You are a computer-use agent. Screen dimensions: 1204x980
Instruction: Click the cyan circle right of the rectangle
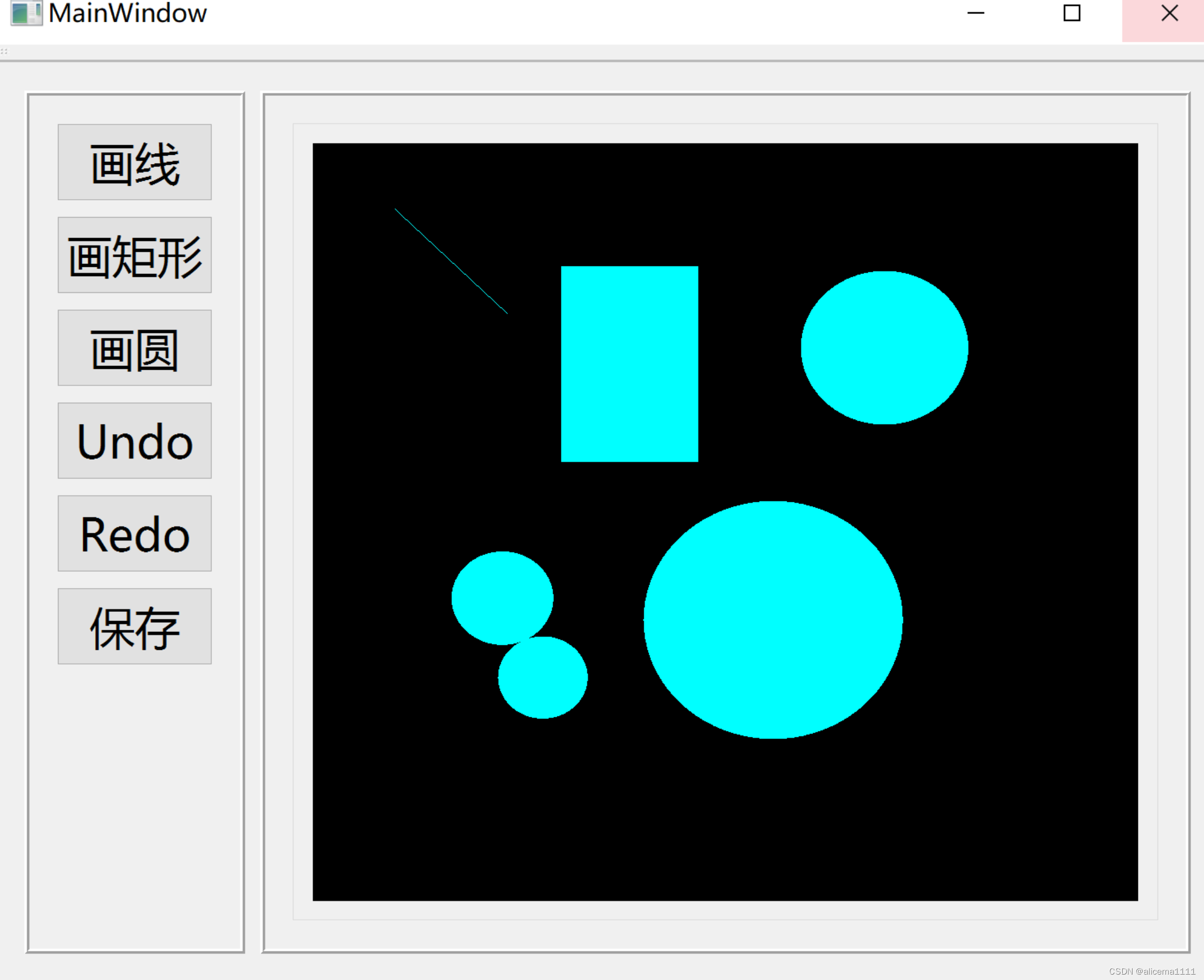884,348
